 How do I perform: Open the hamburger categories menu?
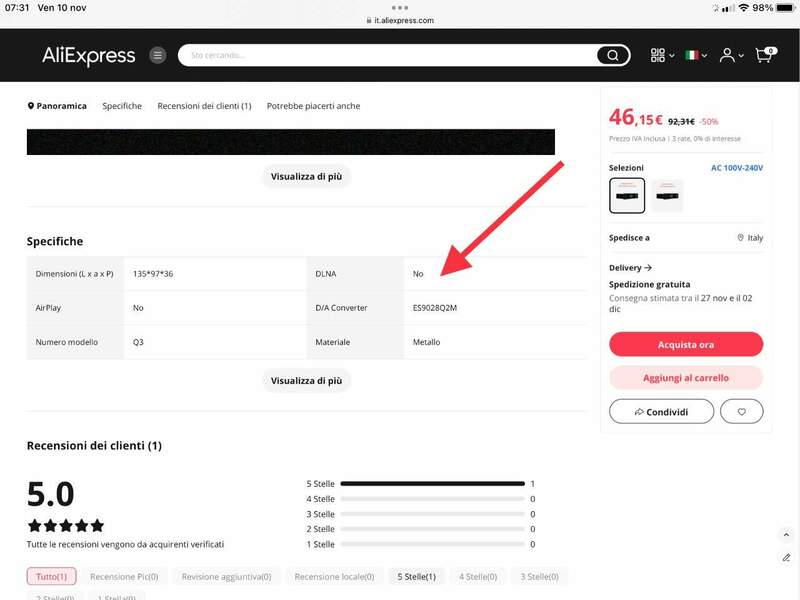pyautogui.click(x=157, y=55)
